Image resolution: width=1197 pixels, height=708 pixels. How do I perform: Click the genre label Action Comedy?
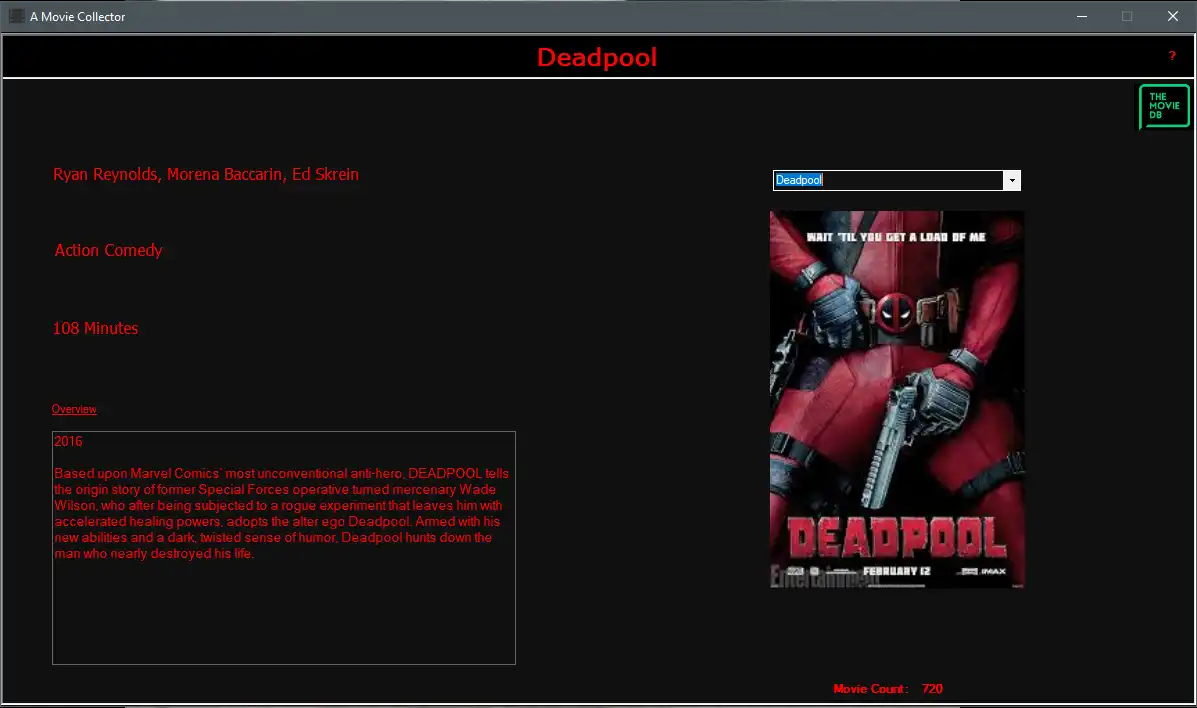[x=108, y=251]
